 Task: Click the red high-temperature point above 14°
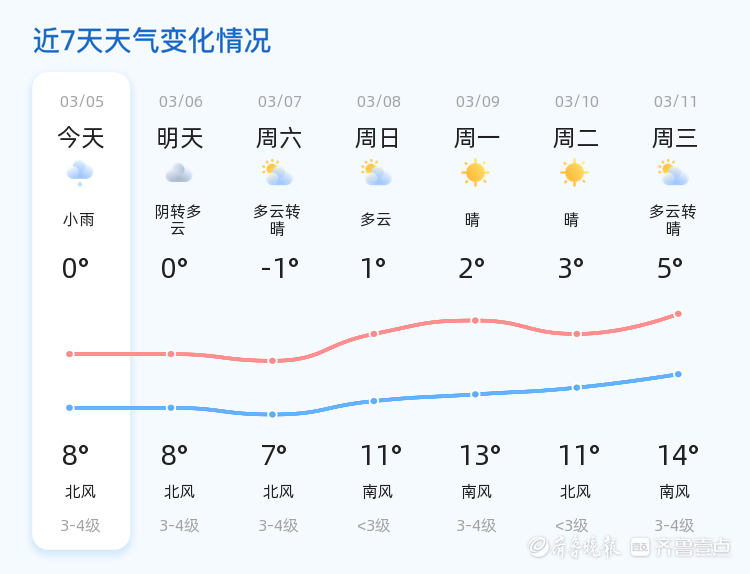pos(678,314)
